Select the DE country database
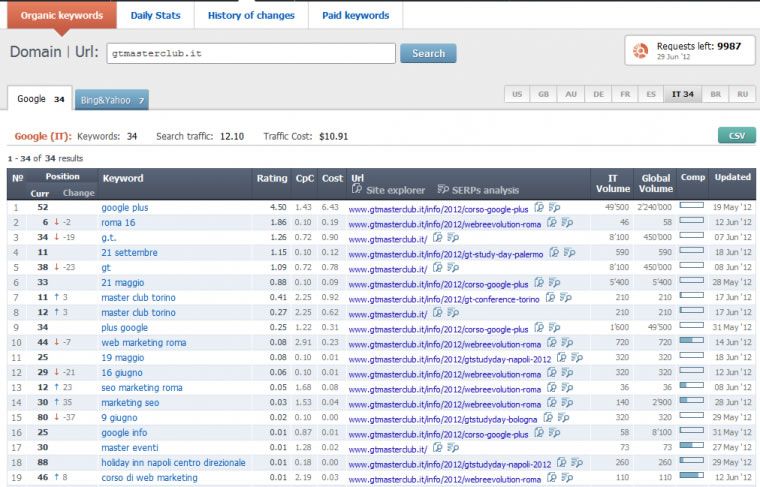The image size is (760, 487). [598, 94]
